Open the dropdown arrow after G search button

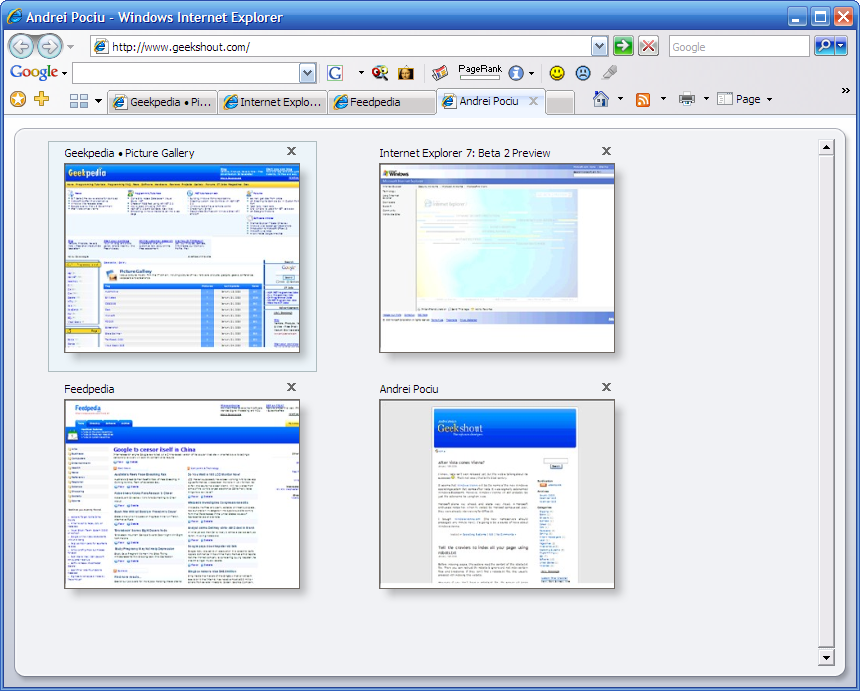pos(361,72)
